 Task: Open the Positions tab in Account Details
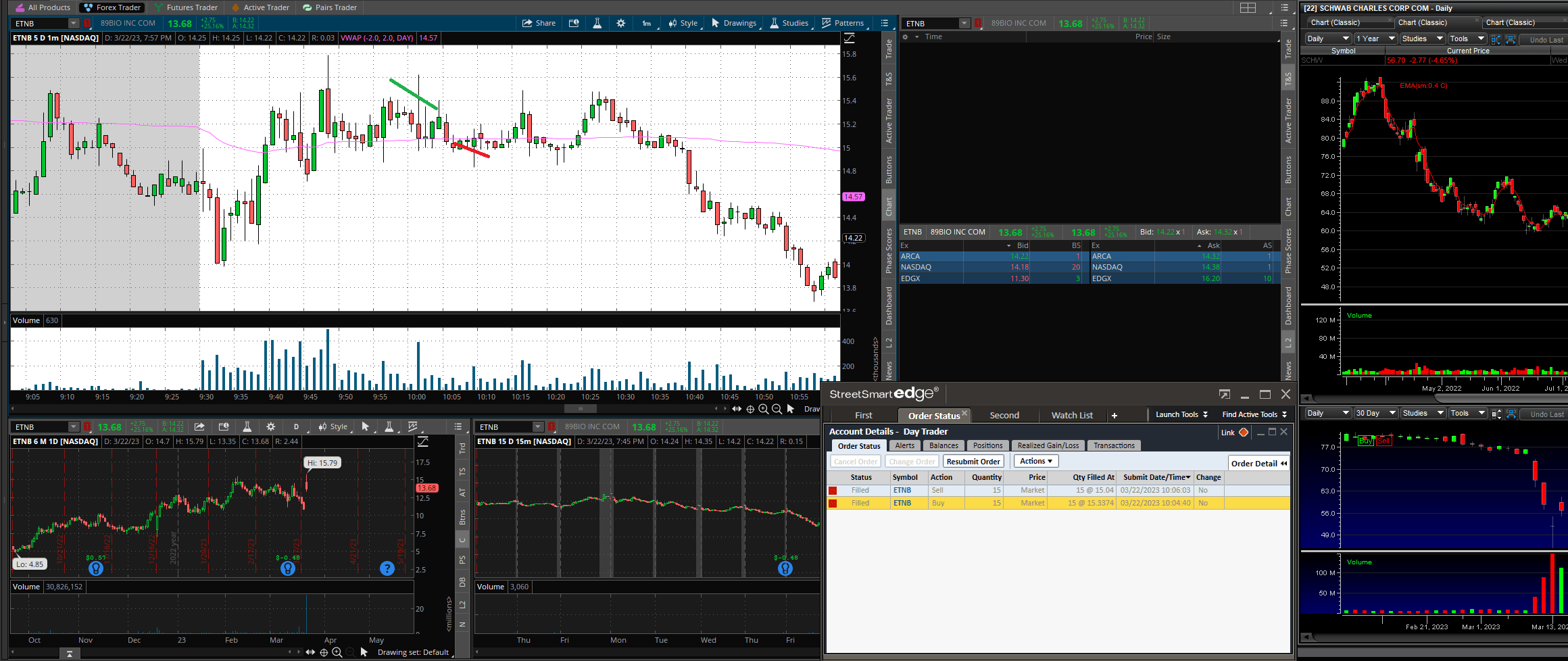coord(987,445)
